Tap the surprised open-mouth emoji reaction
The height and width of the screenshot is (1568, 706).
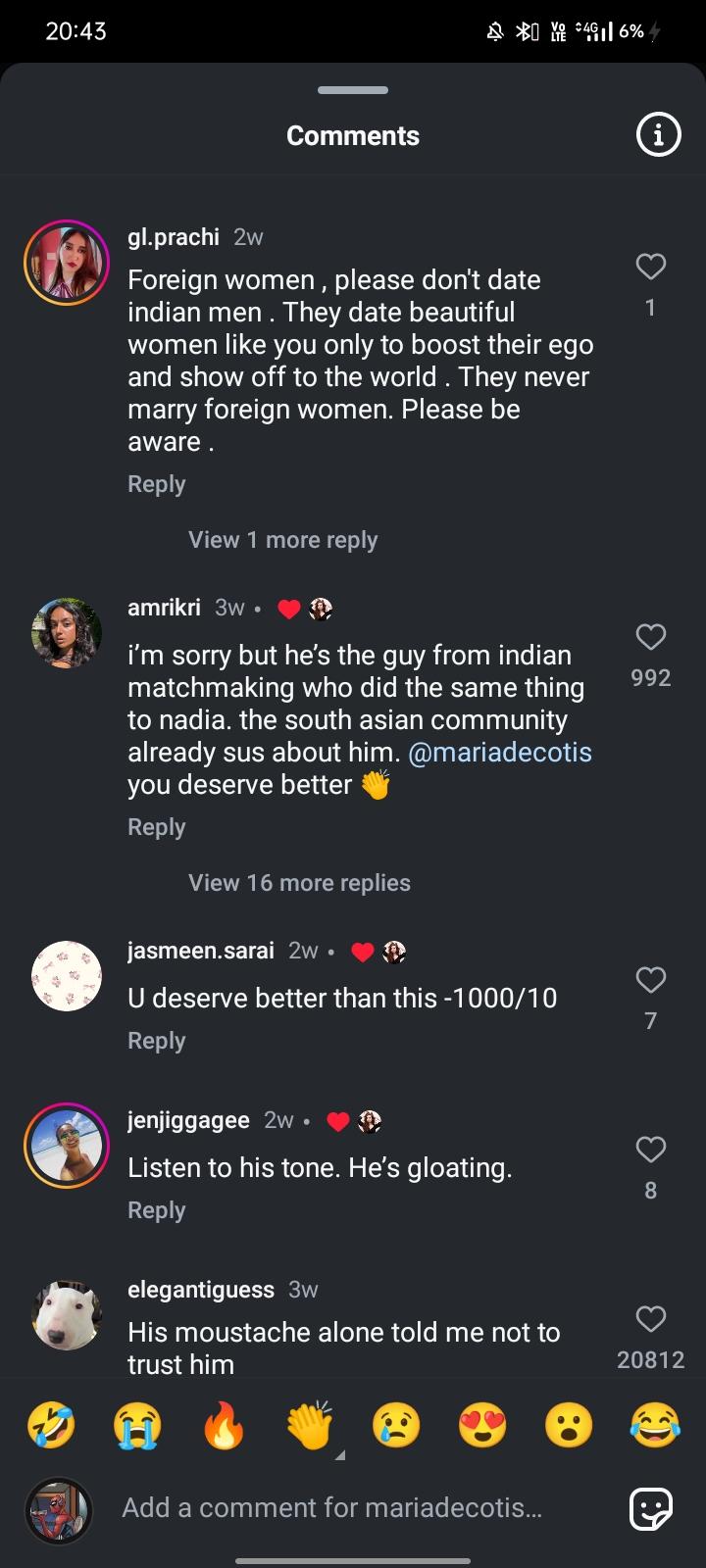click(569, 1425)
